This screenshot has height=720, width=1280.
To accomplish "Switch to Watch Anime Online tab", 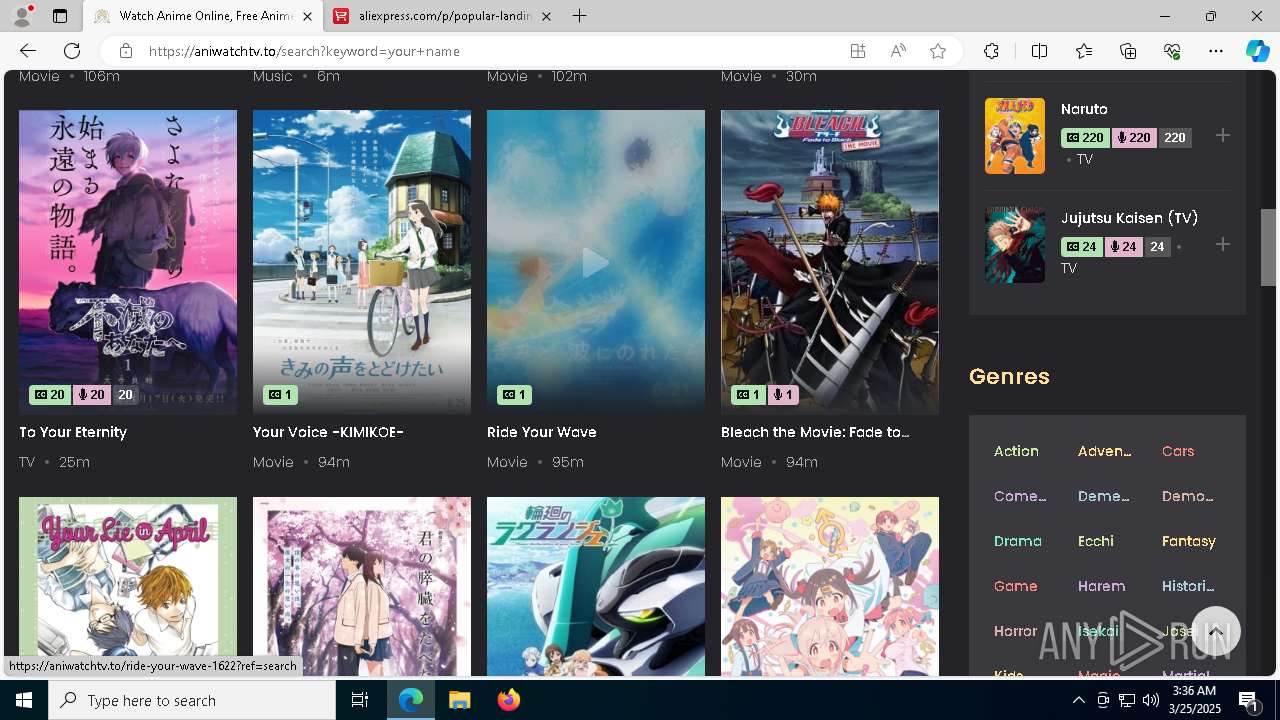I will click(203, 16).
